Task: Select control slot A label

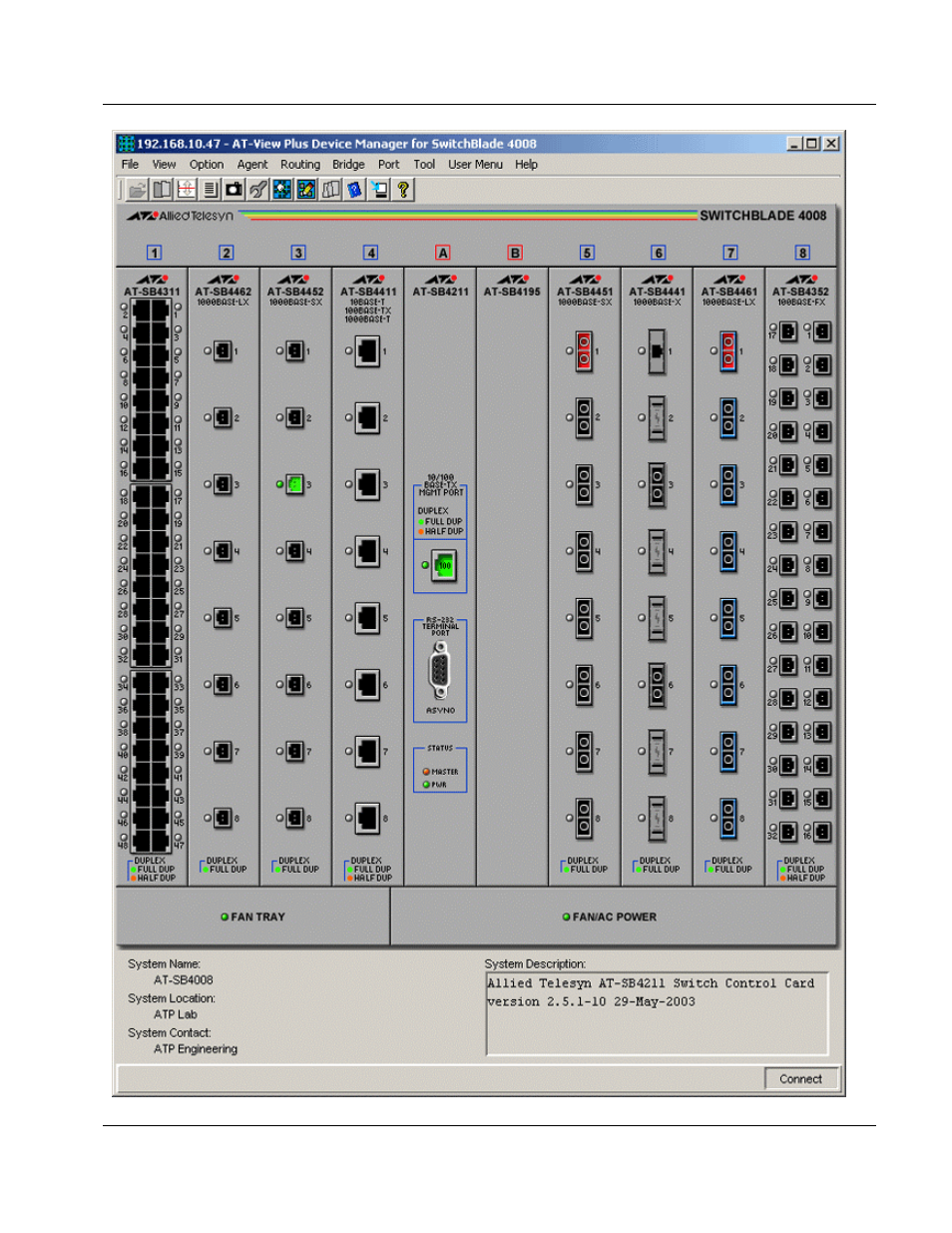Action: coord(443,253)
